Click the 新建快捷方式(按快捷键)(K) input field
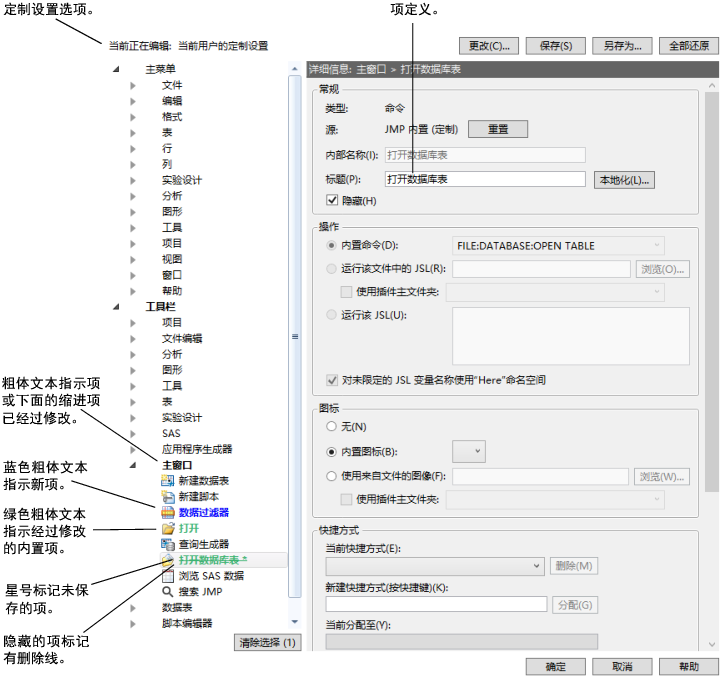This screenshot has width=727, height=684. point(436,604)
